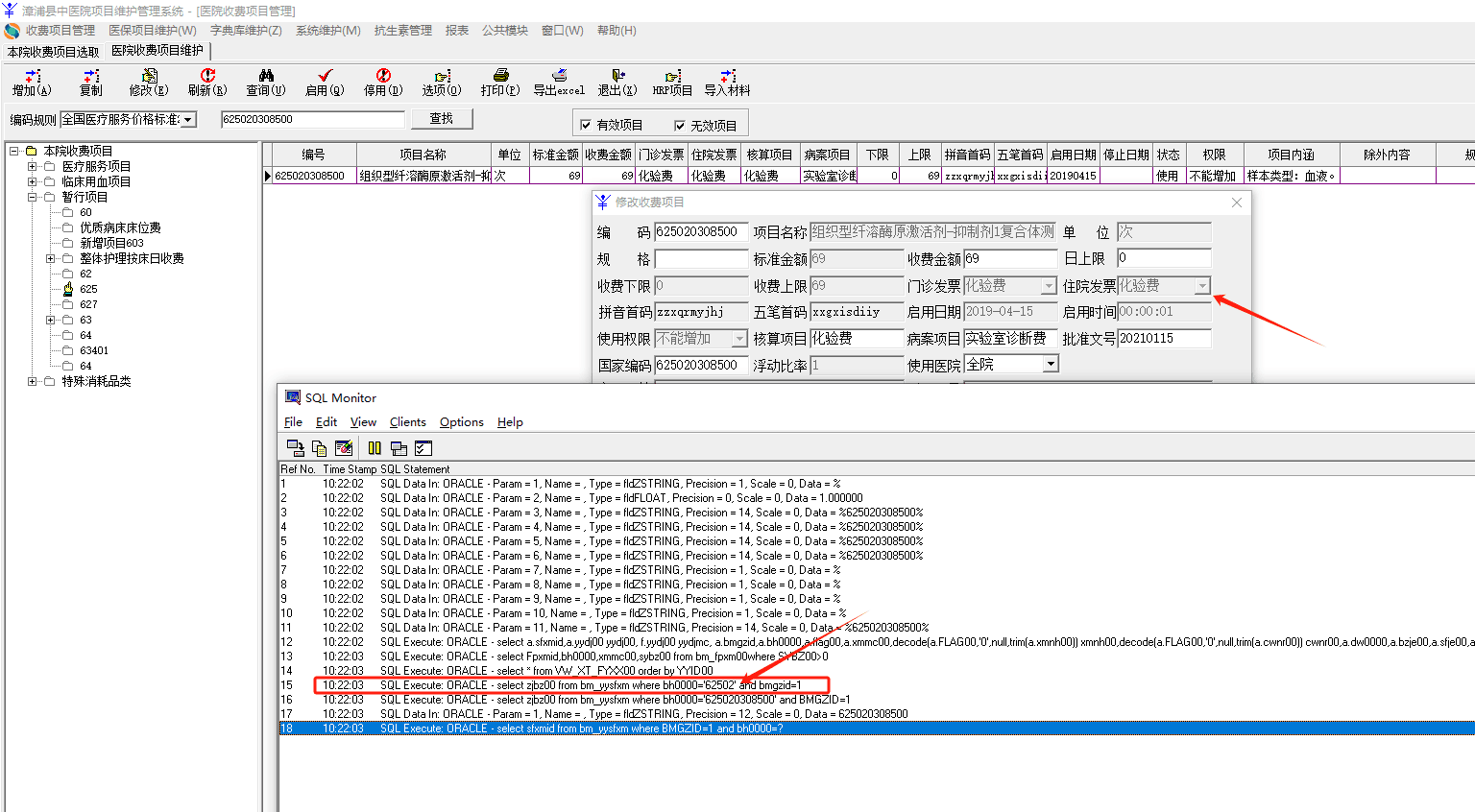Viewport: 1475px width, 812px height.
Task: Click the 停用(D) disable icon
Action: pyautogui.click(x=383, y=76)
